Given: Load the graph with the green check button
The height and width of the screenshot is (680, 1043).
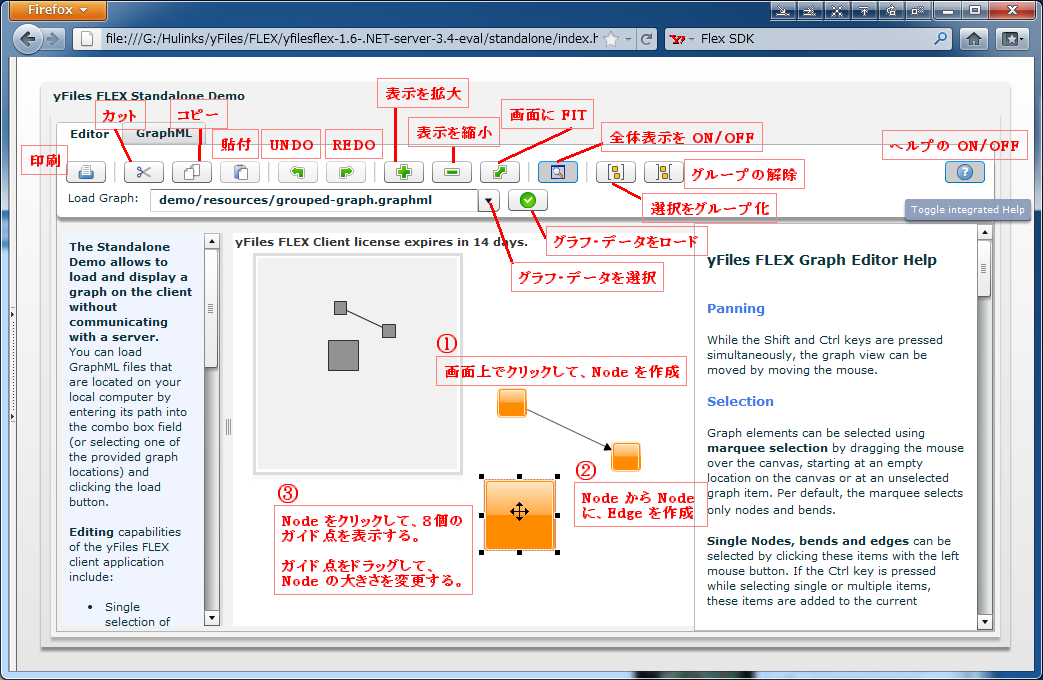Looking at the screenshot, I should pos(527,200).
